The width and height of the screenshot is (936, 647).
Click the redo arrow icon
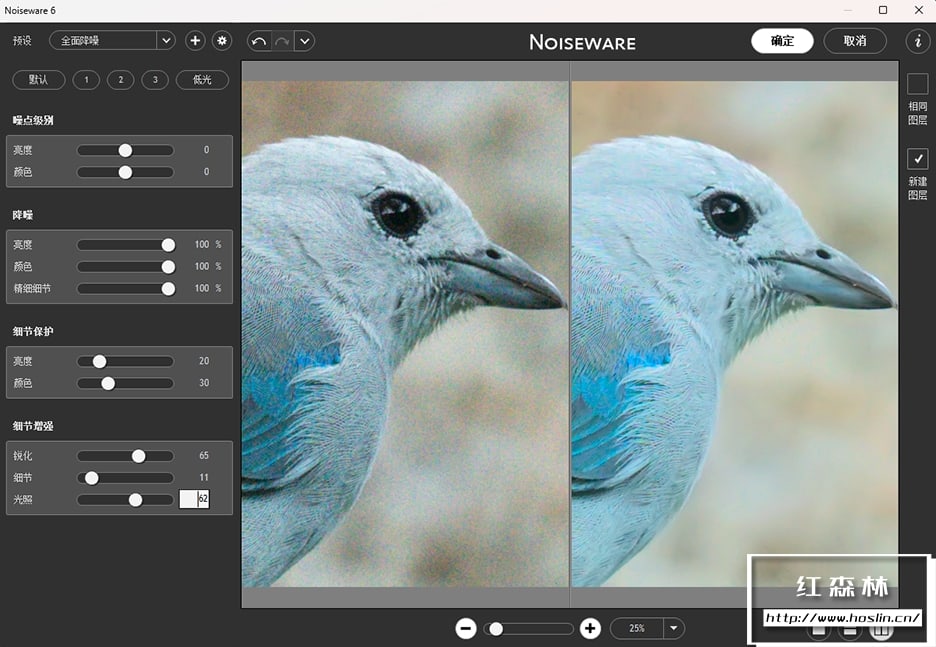pos(282,41)
